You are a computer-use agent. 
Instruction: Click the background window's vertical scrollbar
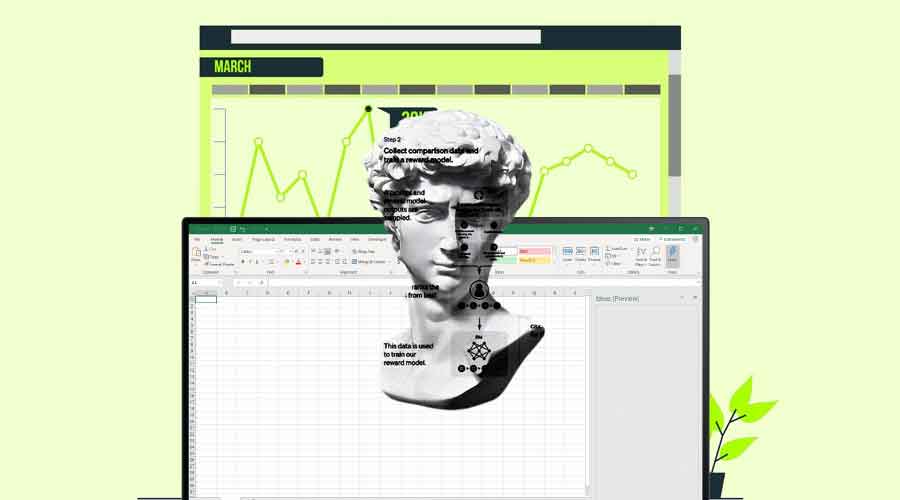coord(675,125)
